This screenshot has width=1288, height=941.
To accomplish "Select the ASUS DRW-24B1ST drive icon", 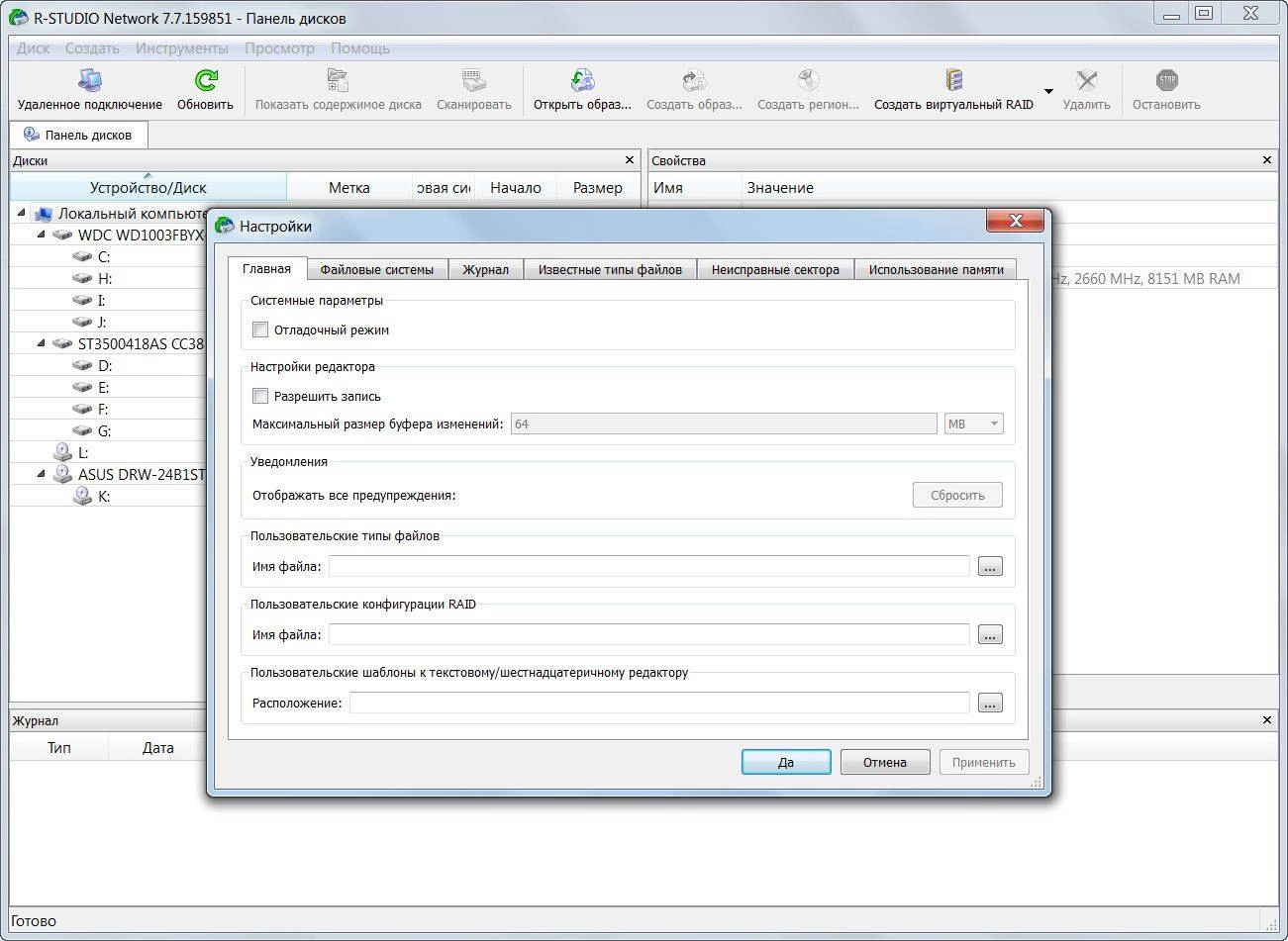I will coord(62,474).
